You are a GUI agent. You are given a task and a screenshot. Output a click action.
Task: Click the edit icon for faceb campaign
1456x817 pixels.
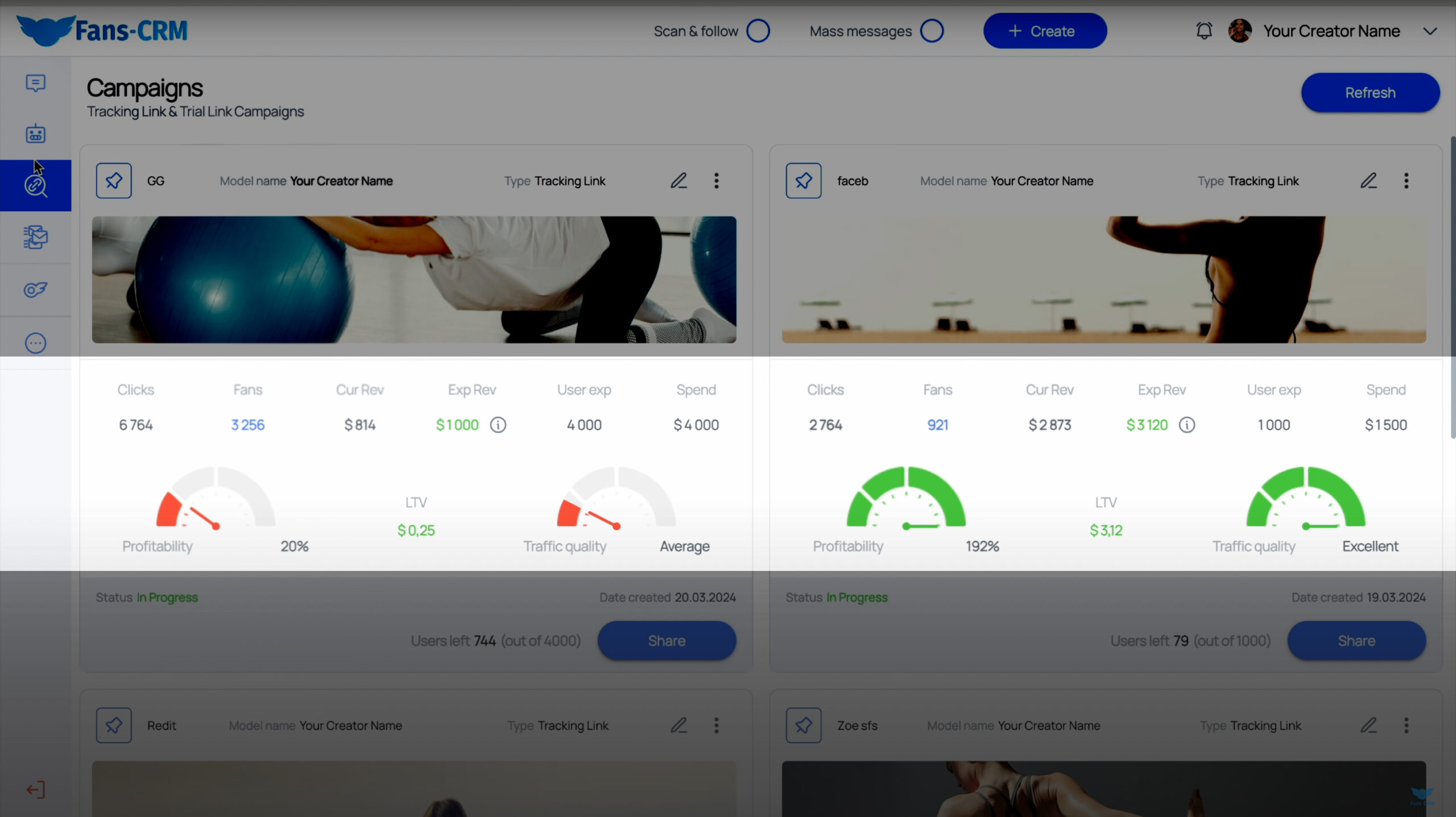(x=1369, y=180)
